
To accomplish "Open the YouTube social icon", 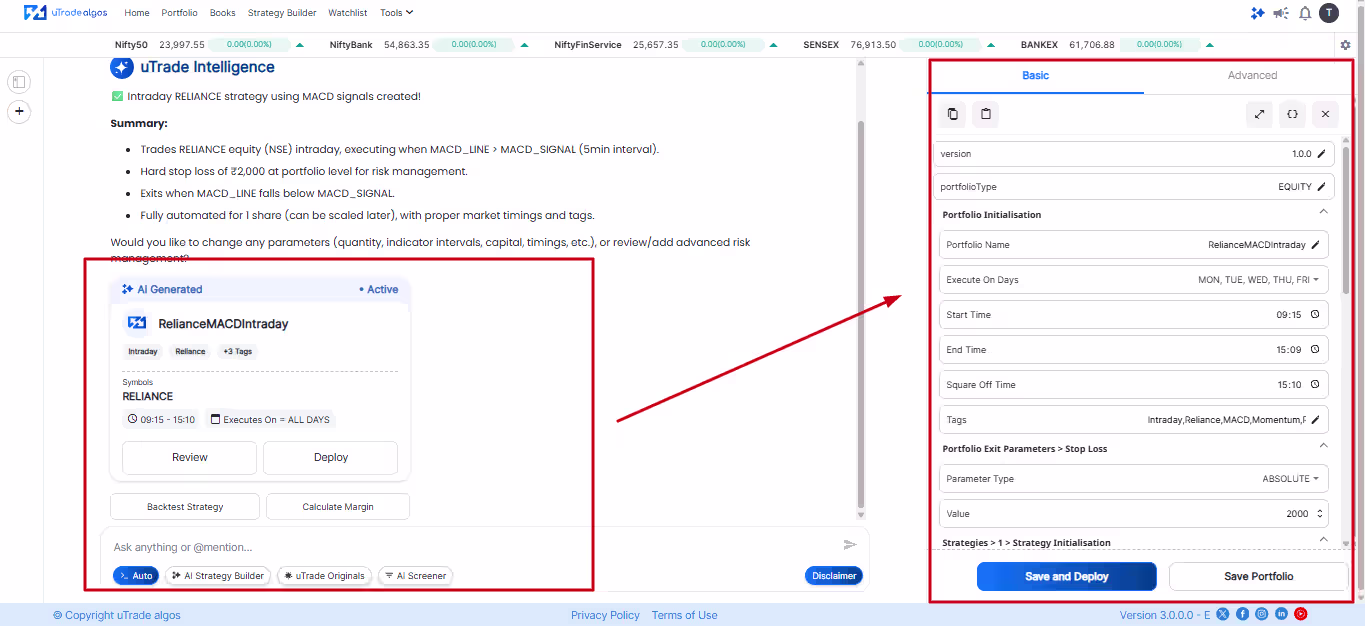I will coord(1301,614).
